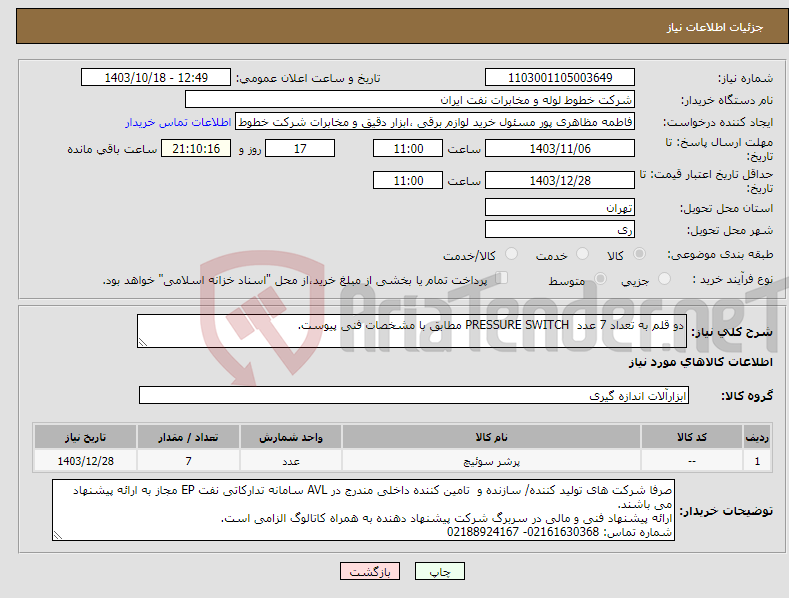Click the تعداد / مقدار column header
This screenshot has height=598, width=789.
click(x=188, y=437)
